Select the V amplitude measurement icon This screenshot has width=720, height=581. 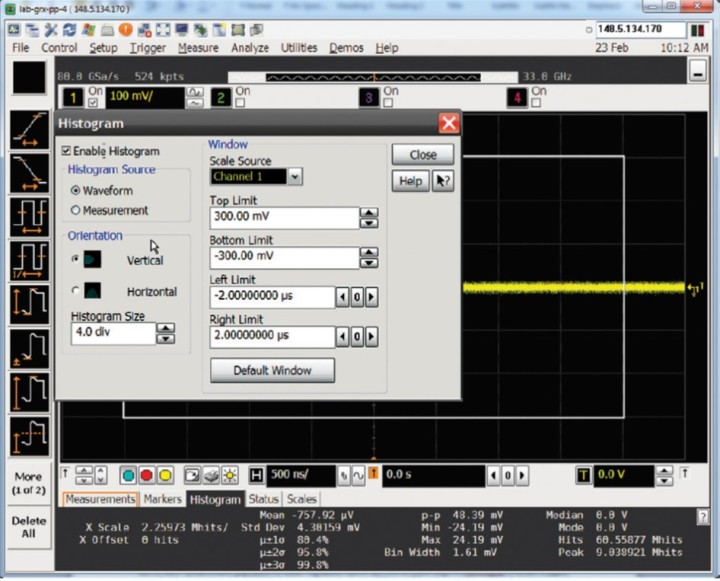tap(29, 392)
